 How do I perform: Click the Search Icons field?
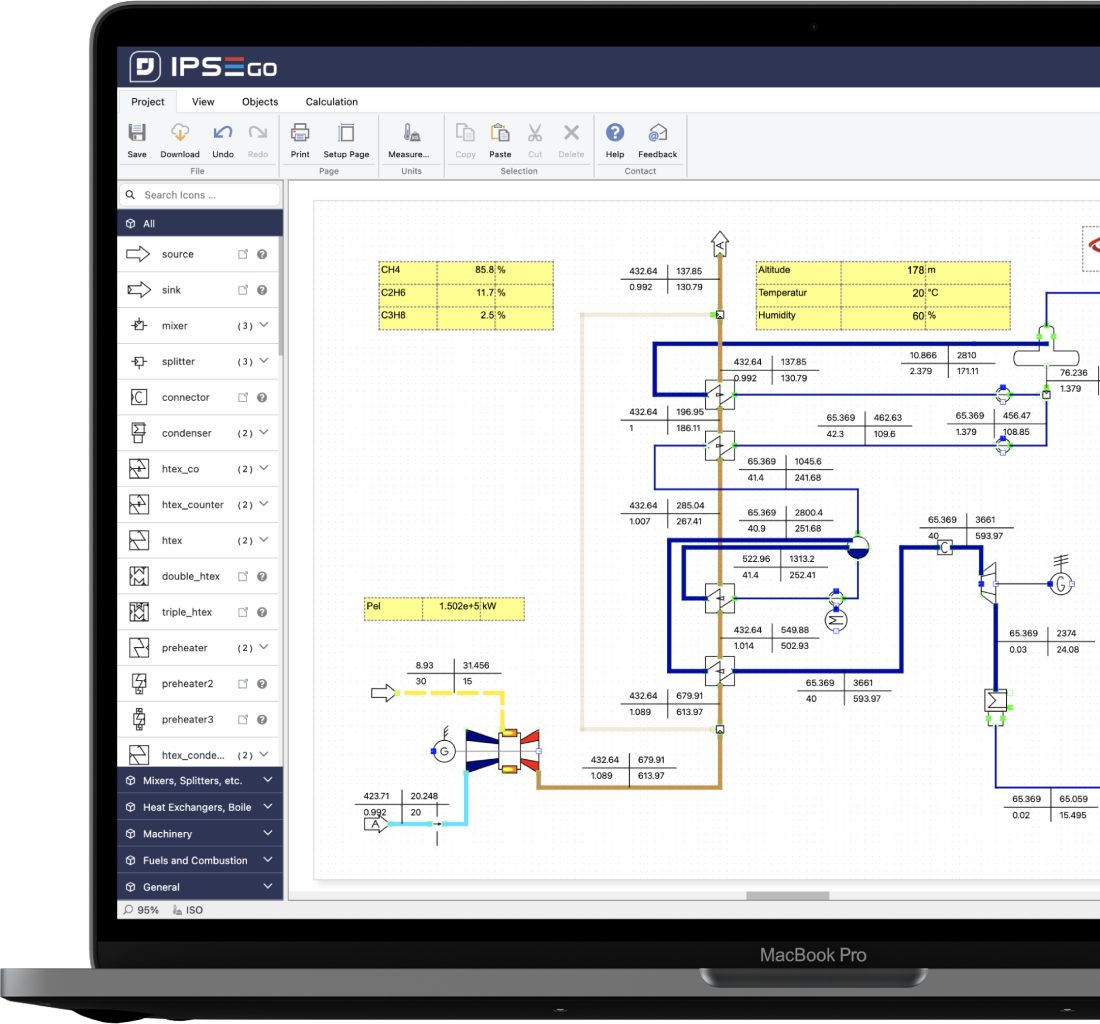(200, 194)
